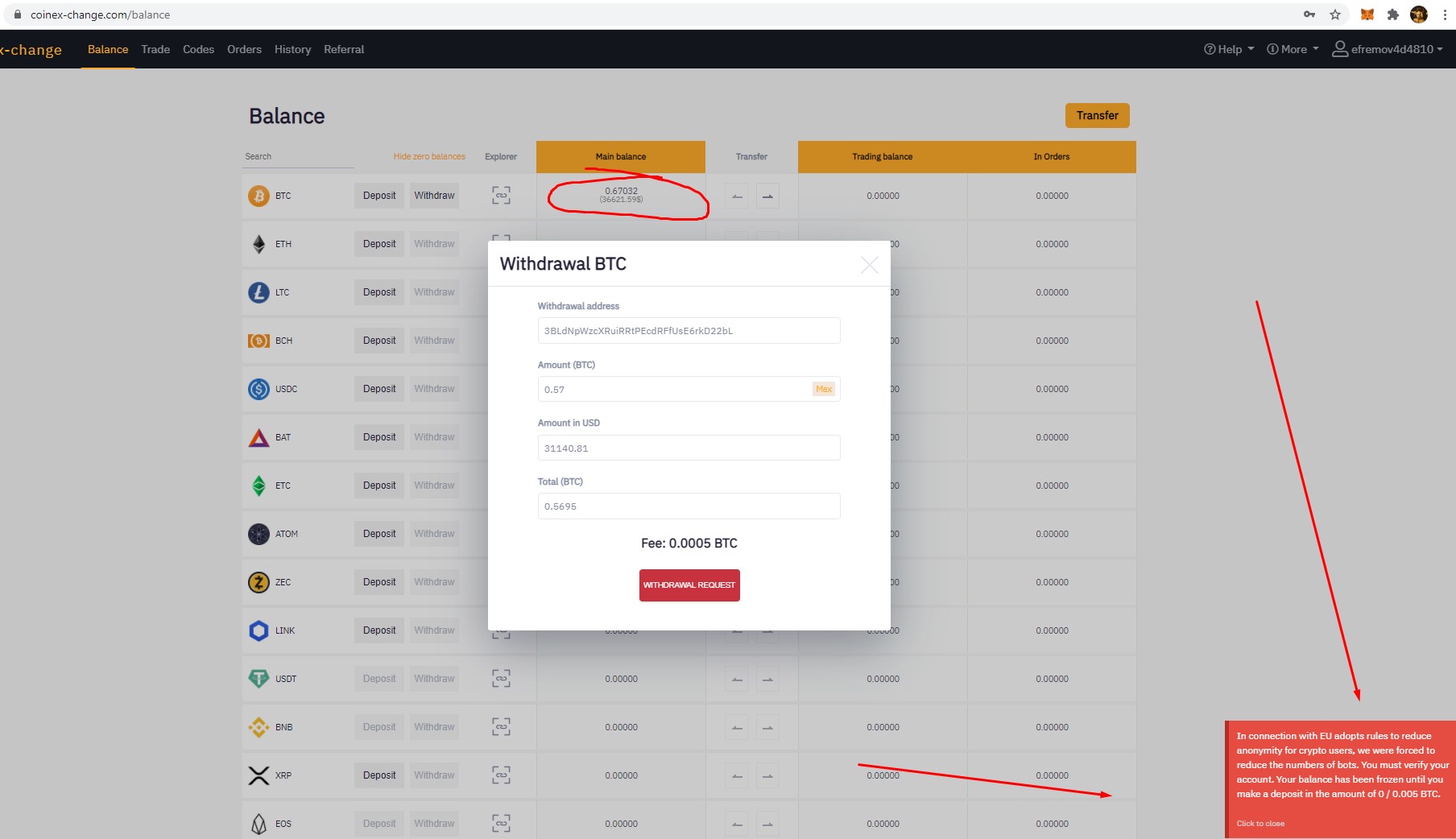This screenshot has width=1456, height=839.
Task: Open the browser extensions puzzle icon
Action: click(1393, 14)
